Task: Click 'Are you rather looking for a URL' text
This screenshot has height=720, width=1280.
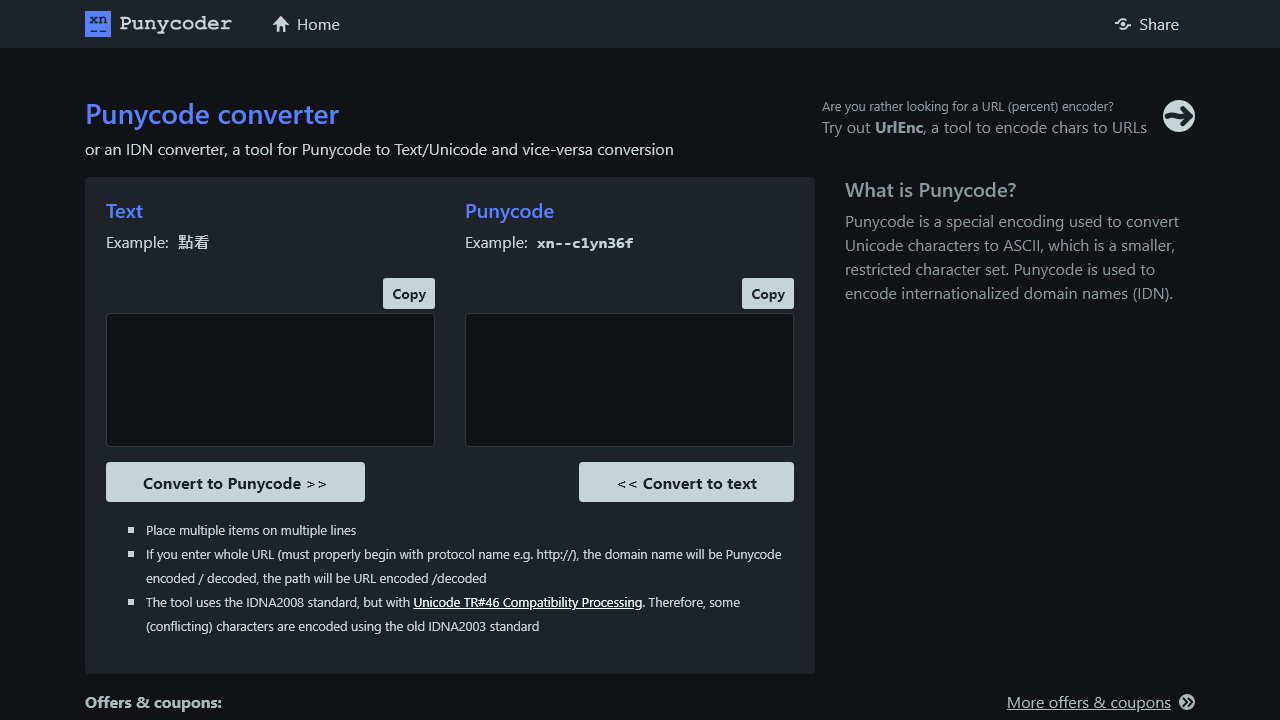Action: click(x=967, y=106)
